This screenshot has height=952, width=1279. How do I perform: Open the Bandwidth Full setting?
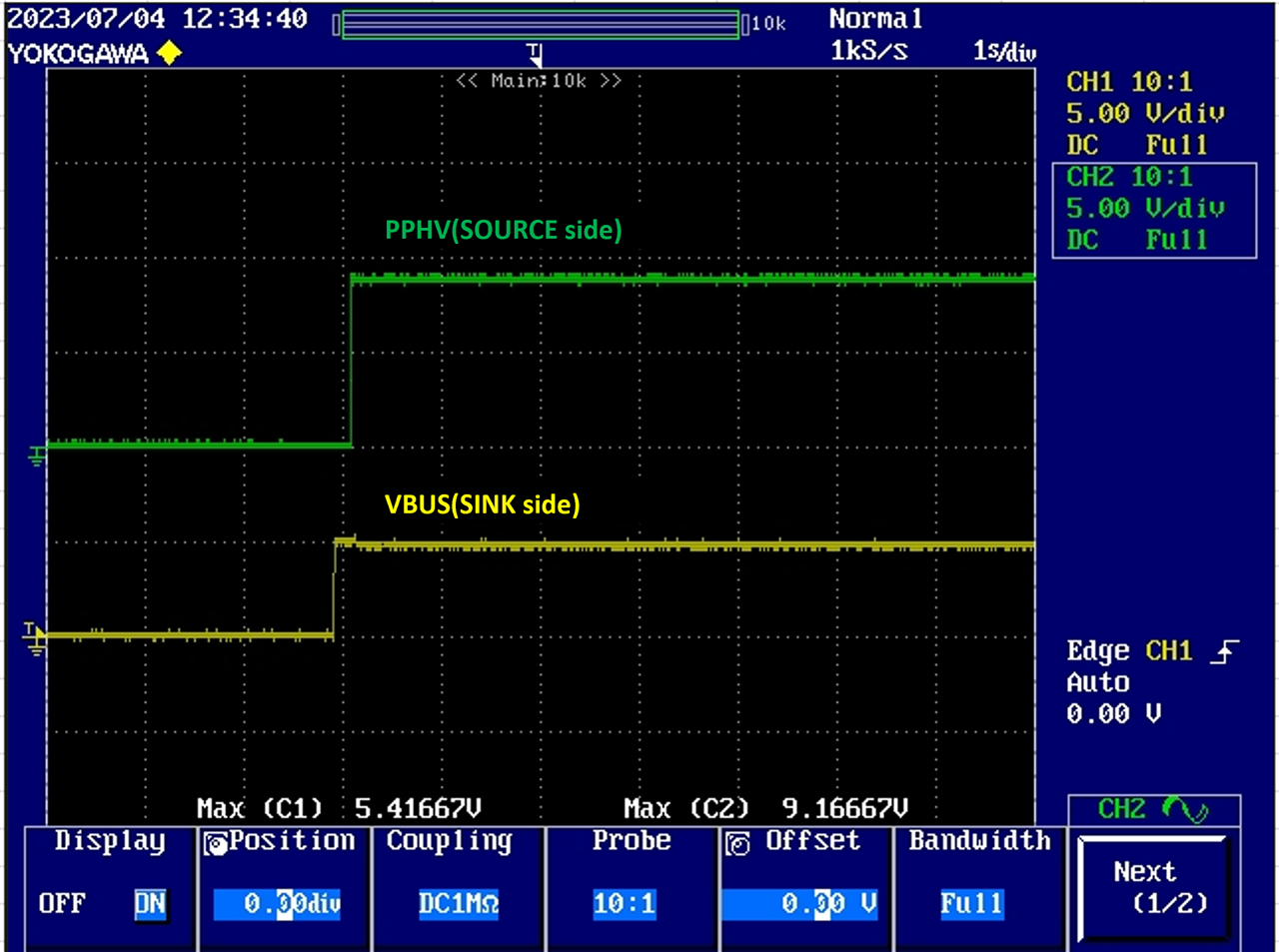pyautogui.click(x=970, y=904)
